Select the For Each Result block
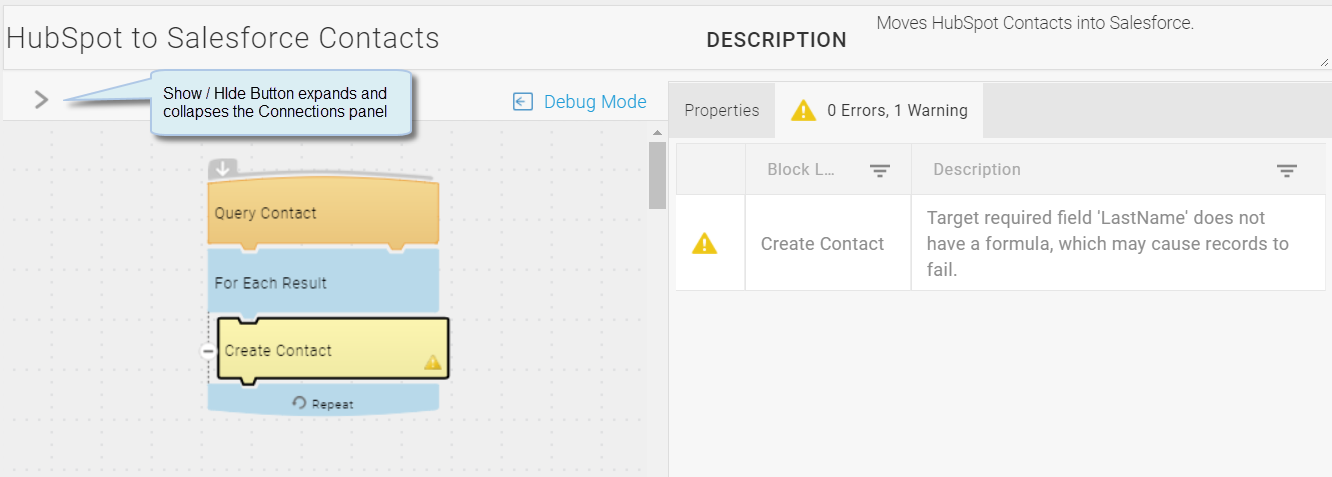1332x477 pixels. (x=323, y=282)
